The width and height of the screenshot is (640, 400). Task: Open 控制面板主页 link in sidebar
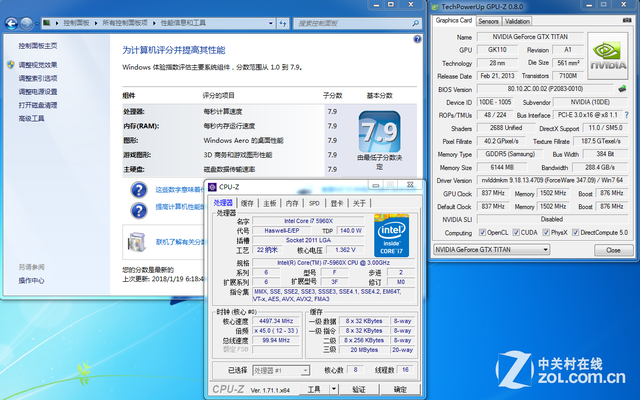pyautogui.click(x=38, y=46)
